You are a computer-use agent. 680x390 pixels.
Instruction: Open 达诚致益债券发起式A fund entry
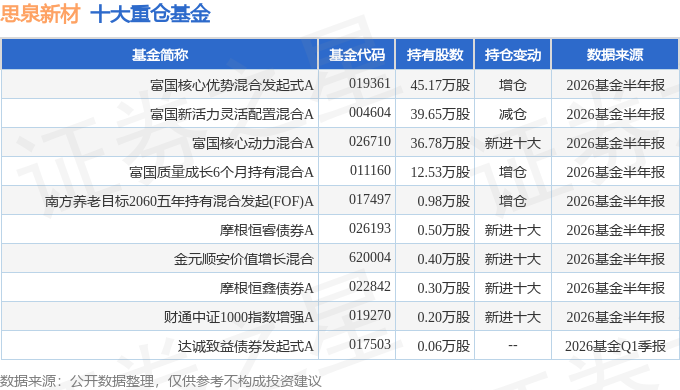245,347
